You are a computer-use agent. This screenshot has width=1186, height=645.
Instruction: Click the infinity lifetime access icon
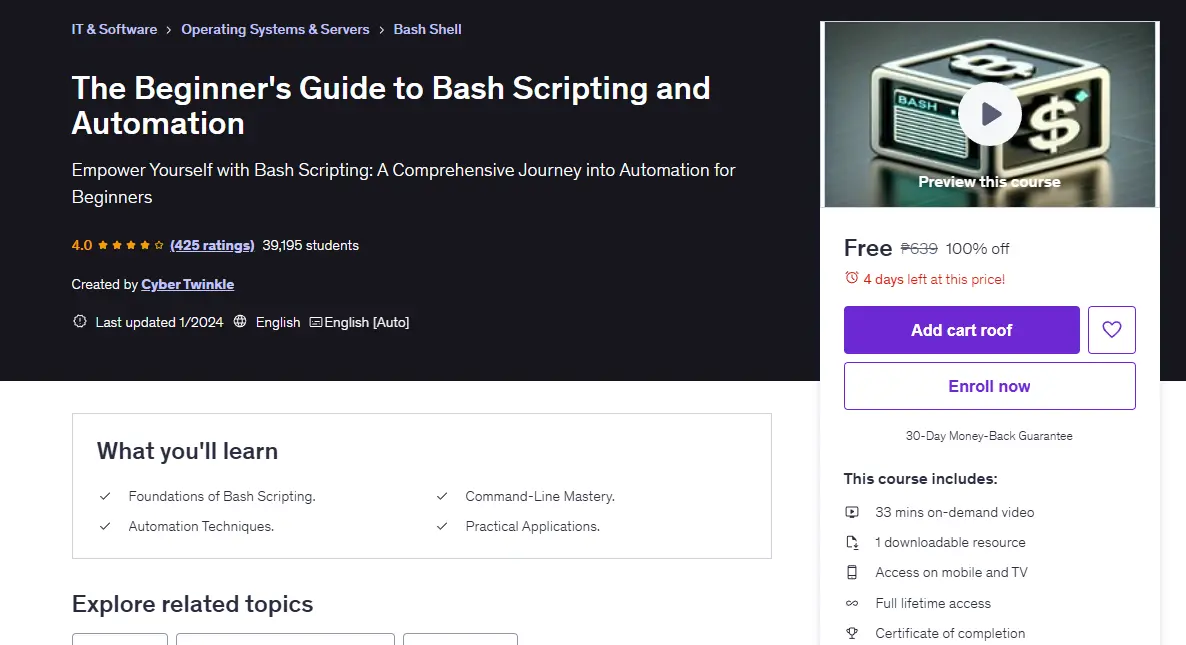point(852,603)
